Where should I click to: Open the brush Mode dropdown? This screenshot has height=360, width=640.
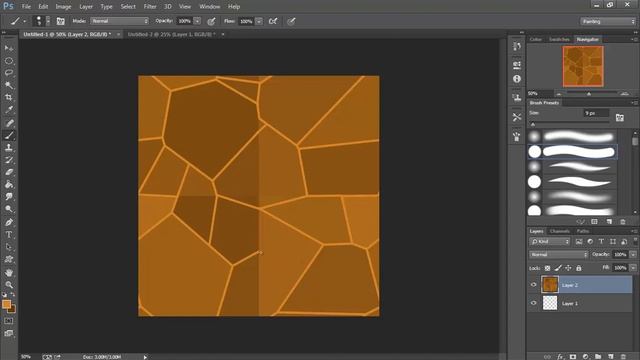click(120, 21)
